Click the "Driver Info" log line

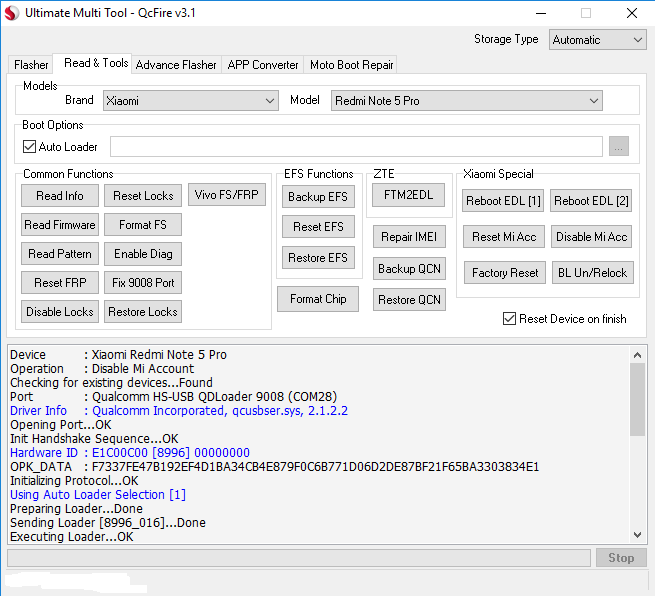(179, 411)
